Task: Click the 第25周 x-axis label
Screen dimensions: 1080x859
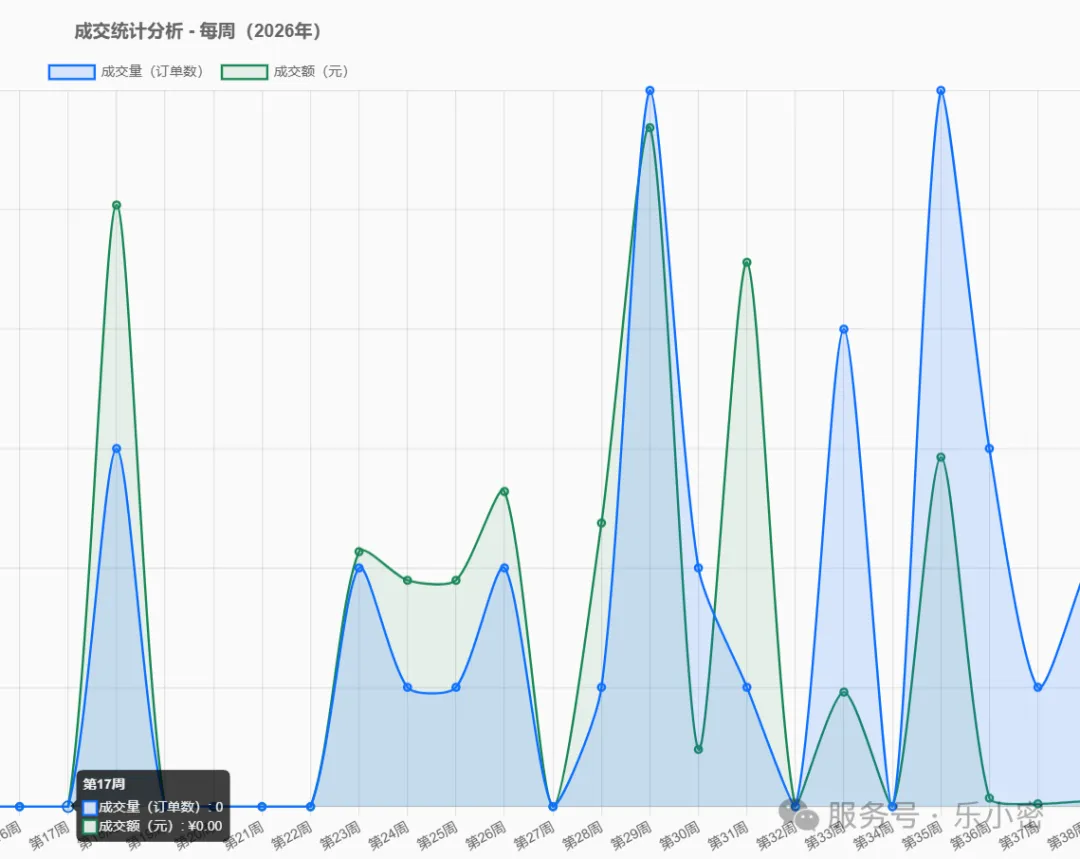Action: pyautogui.click(x=436, y=834)
